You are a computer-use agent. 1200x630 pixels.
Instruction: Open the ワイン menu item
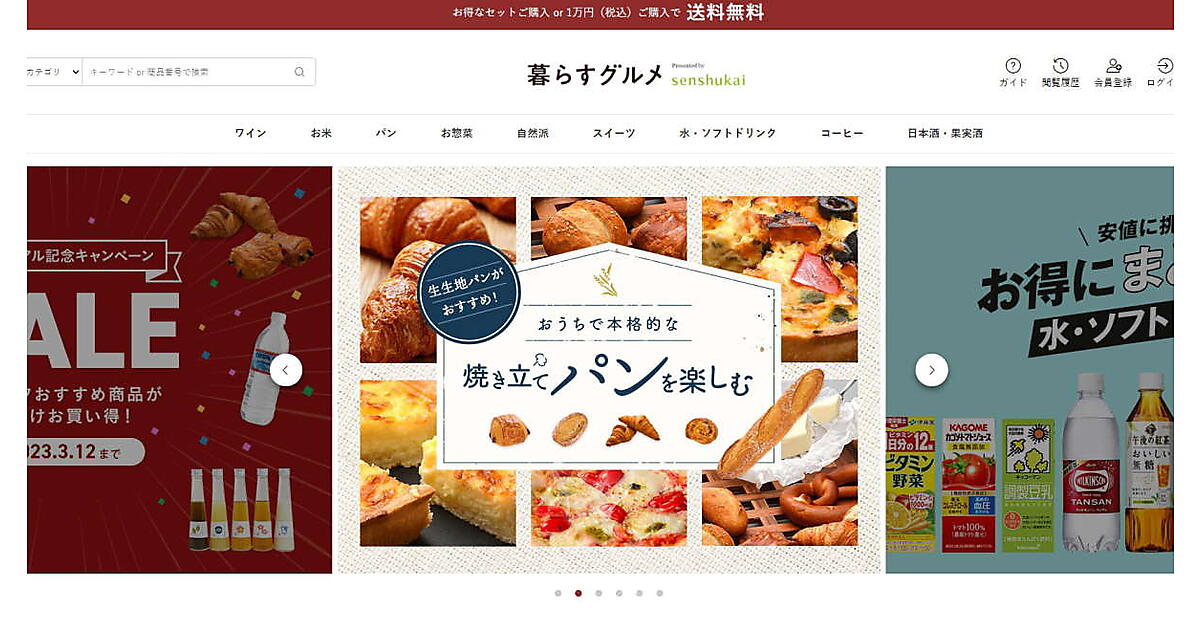250,133
